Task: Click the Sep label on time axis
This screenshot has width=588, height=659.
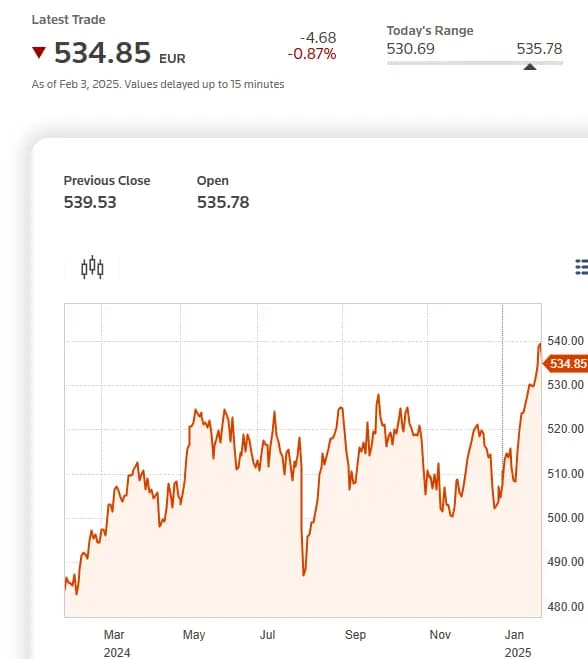Action: click(x=355, y=634)
